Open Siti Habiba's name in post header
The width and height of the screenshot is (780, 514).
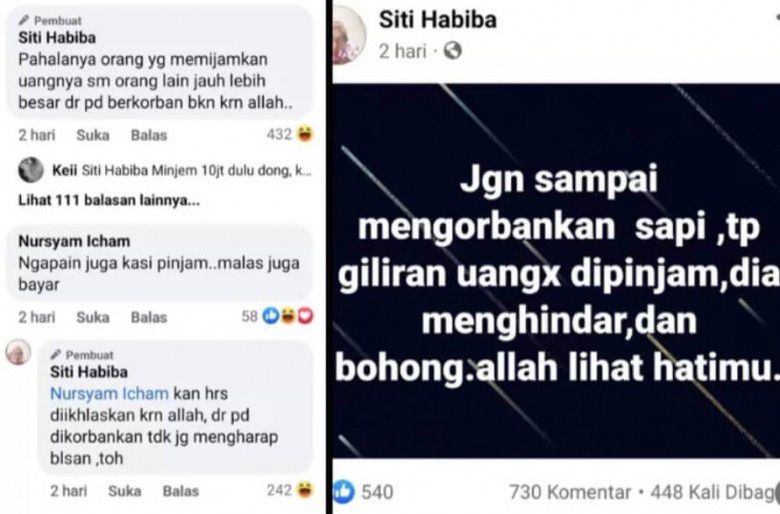click(438, 20)
